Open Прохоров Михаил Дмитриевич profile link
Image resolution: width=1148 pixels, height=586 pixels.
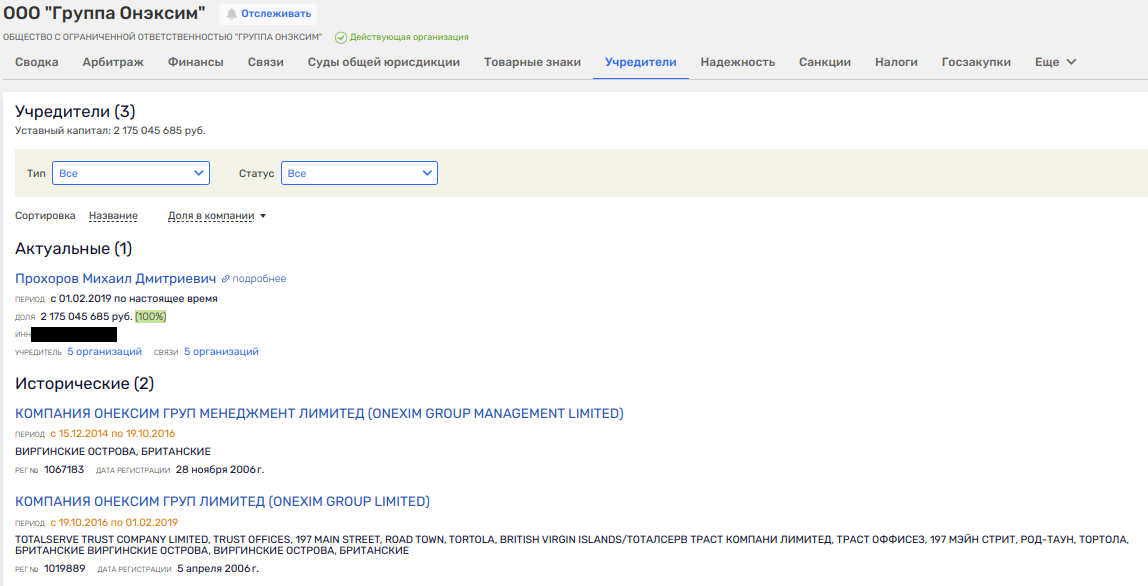pos(116,279)
